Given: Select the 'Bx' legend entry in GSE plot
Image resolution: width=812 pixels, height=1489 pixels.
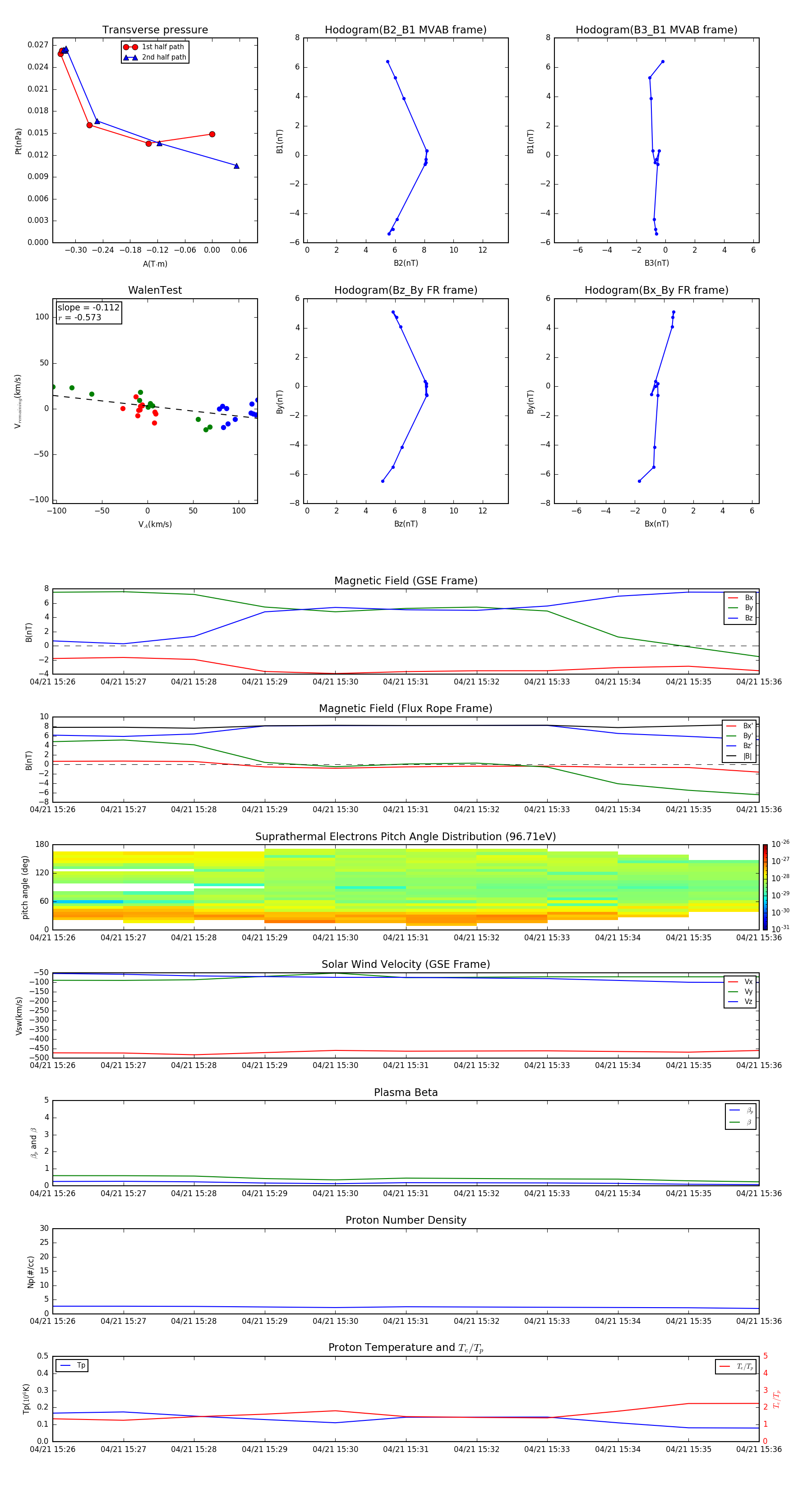Looking at the screenshot, I should 740,598.
